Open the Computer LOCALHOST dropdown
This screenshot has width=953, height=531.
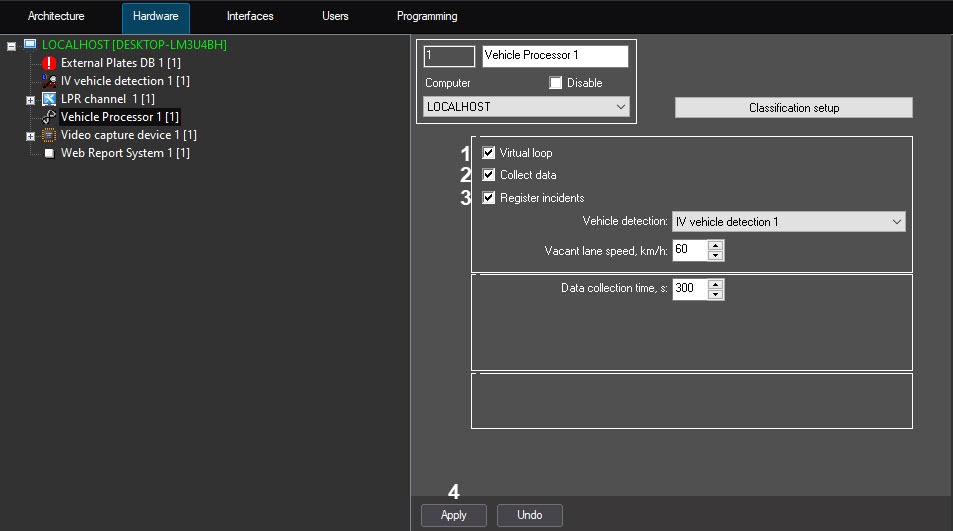click(x=526, y=107)
